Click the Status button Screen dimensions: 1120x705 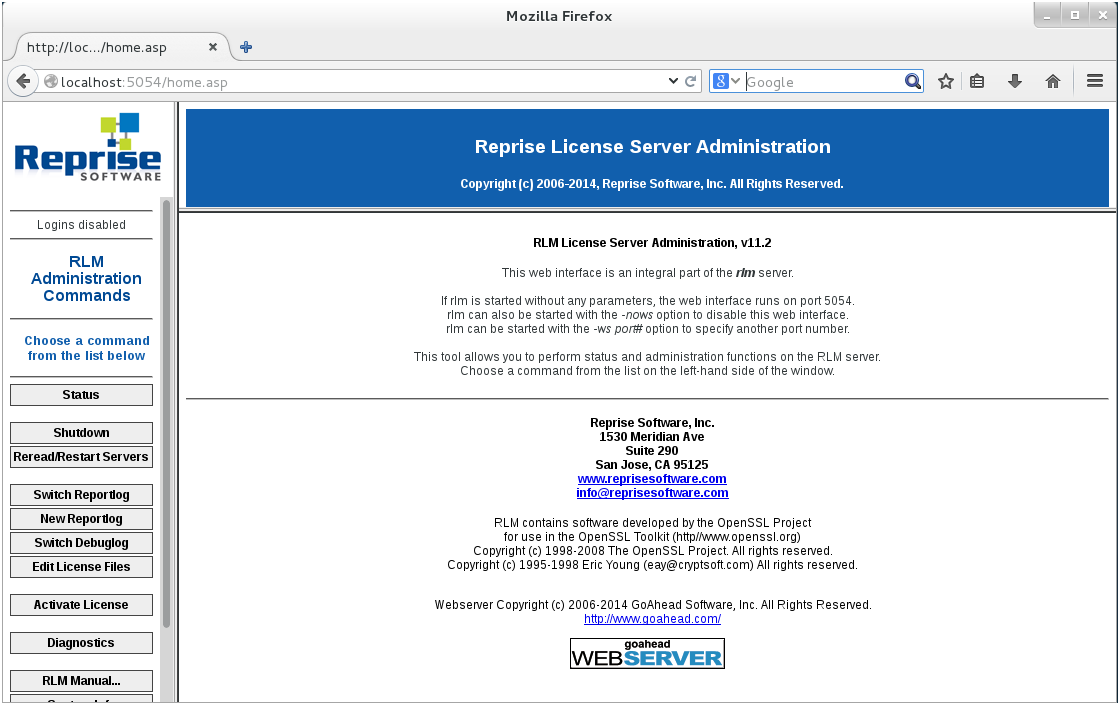click(x=81, y=395)
